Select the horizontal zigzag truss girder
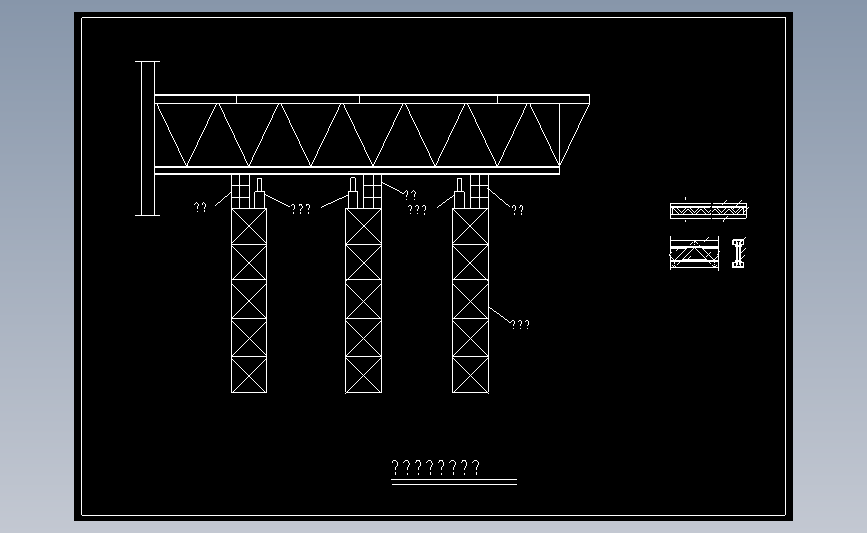Image resolution: width=867 pixels, height=533 pixels. (x=372, y=134)
